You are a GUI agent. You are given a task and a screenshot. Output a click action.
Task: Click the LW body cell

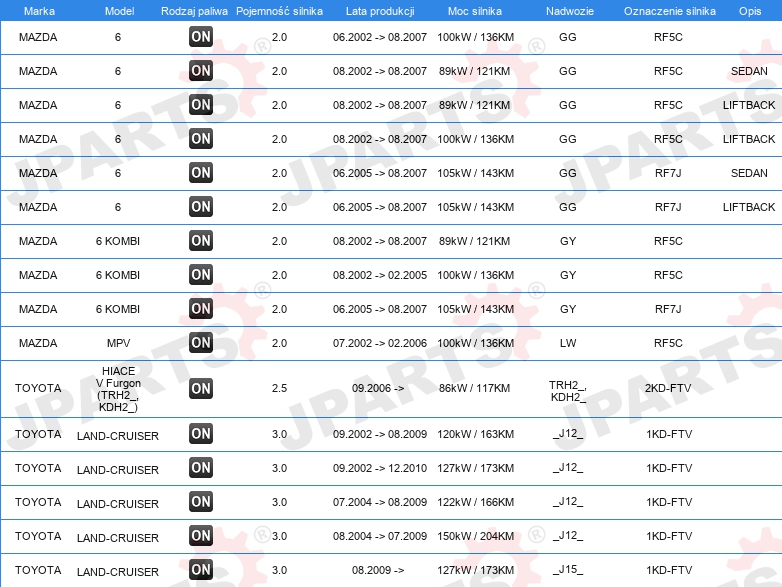pos(568,343)
